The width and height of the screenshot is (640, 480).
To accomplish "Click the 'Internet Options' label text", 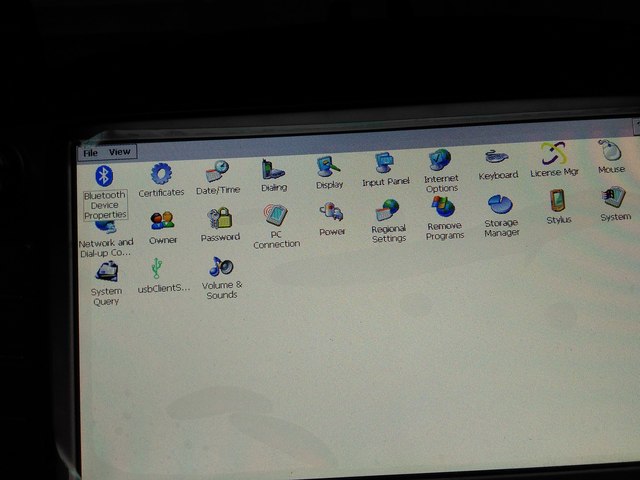I will (441, 184).
